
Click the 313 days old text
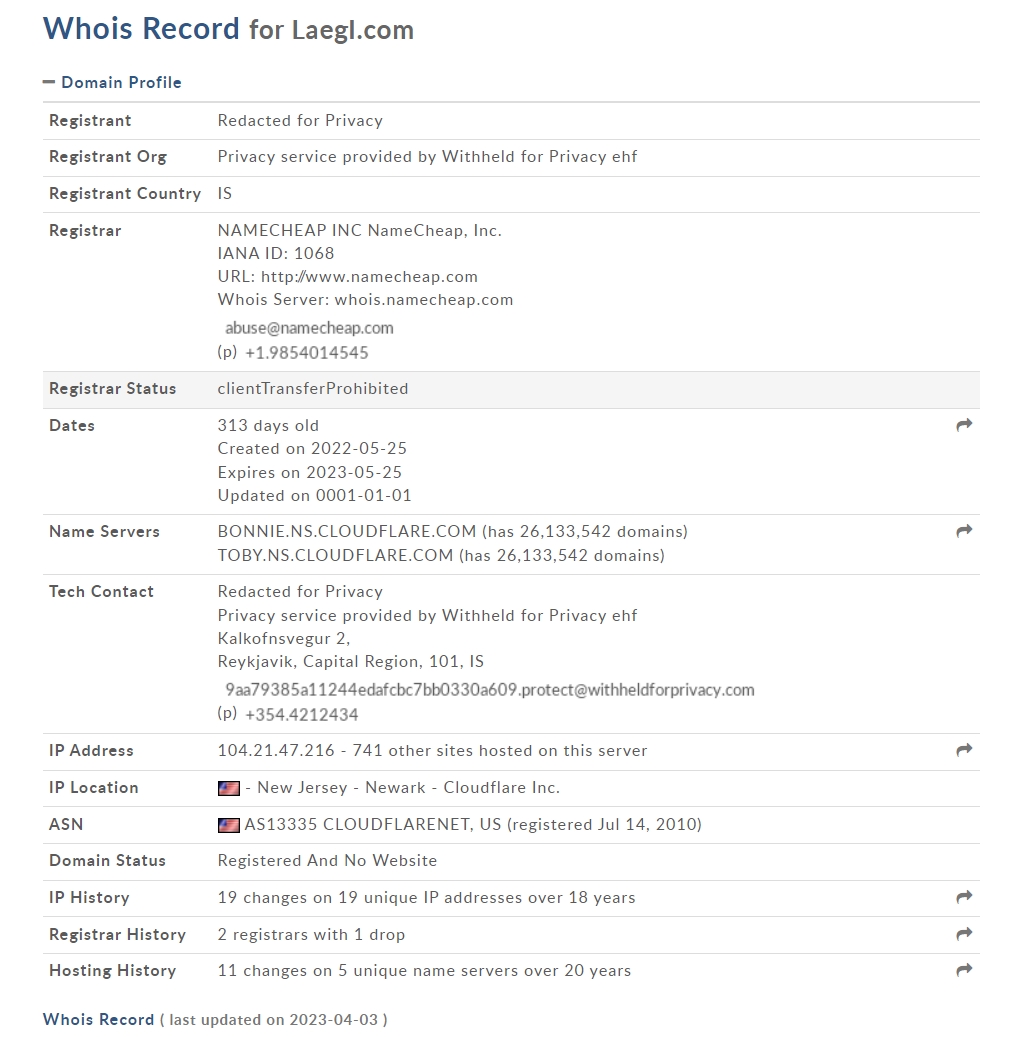(268, 425)
